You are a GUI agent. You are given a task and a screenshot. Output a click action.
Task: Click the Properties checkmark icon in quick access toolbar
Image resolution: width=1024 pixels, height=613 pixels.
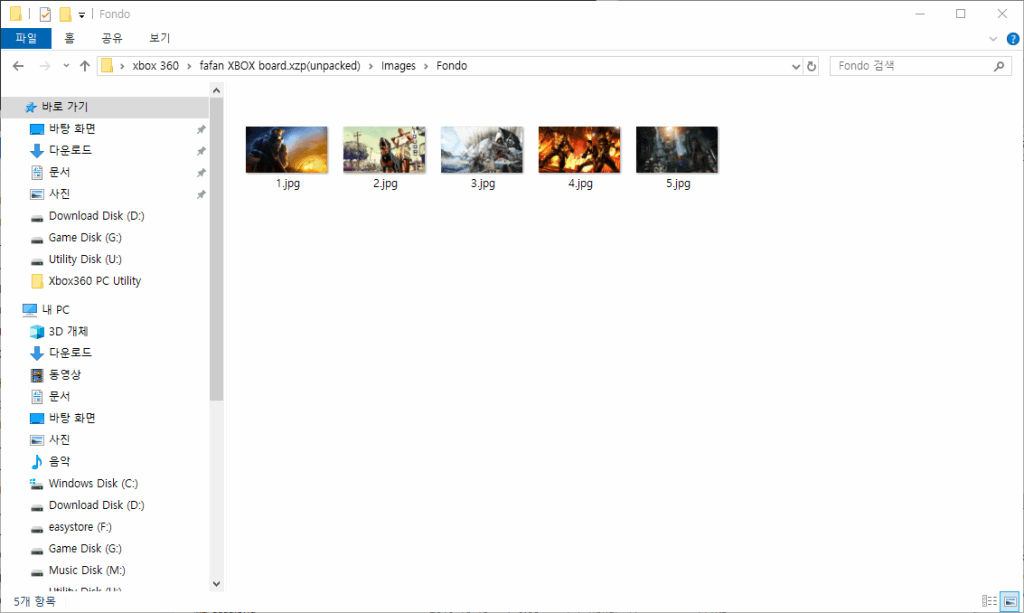pos(45,14)
